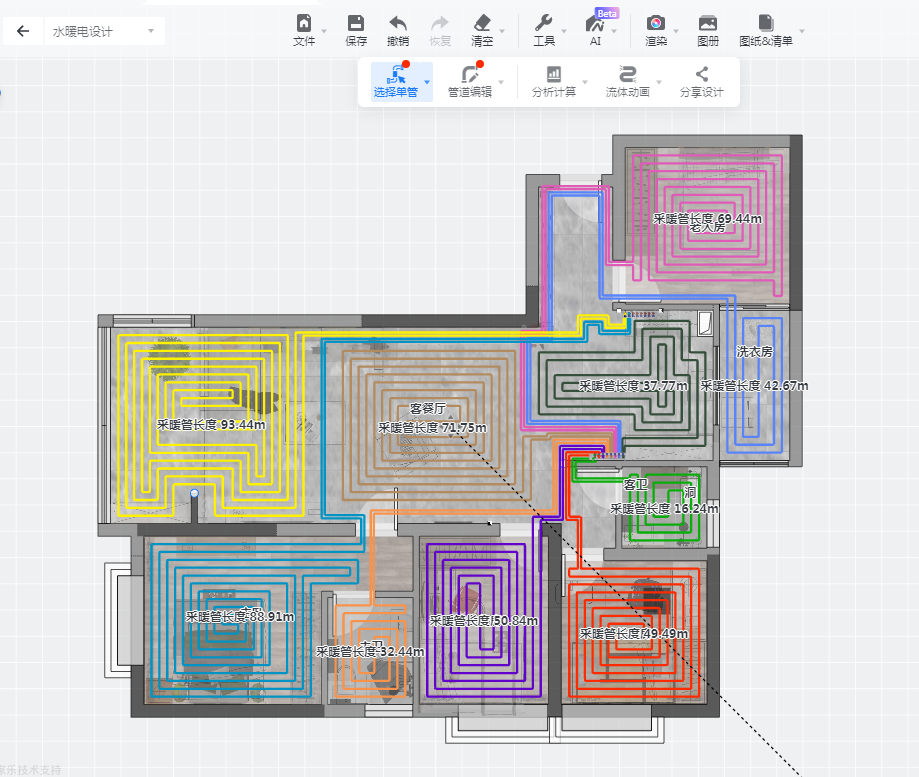Viewport: 919px width, 777px height.
Task: Open the 工具 wrench tools menu
Action: tap(544, 30)
